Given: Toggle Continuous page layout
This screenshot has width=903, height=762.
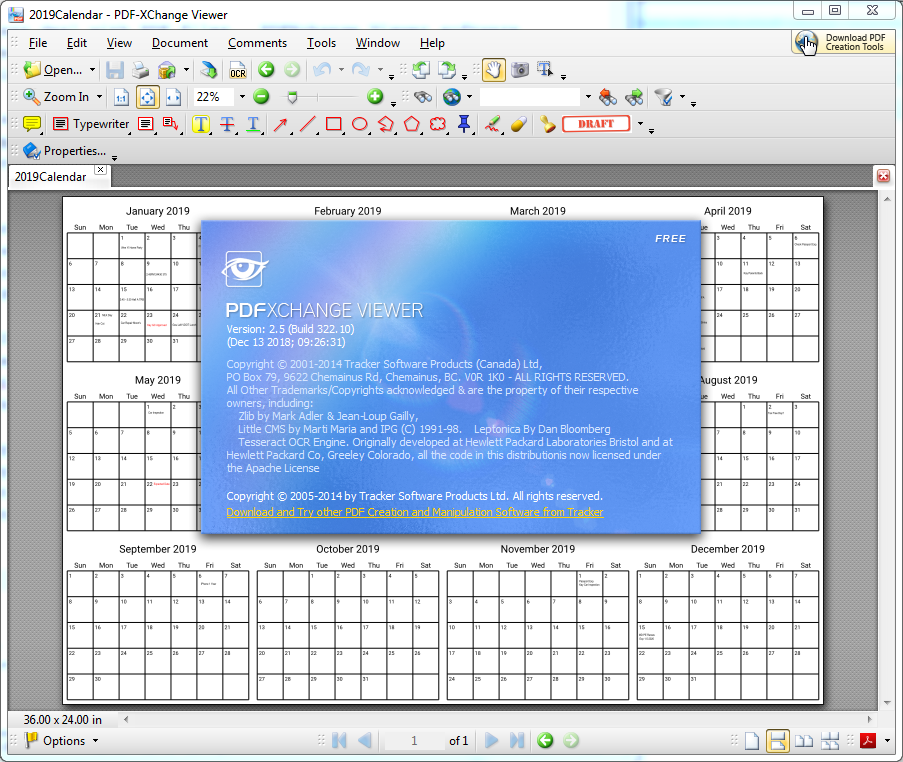Looking at the screenshot, I should click(777, 741).
